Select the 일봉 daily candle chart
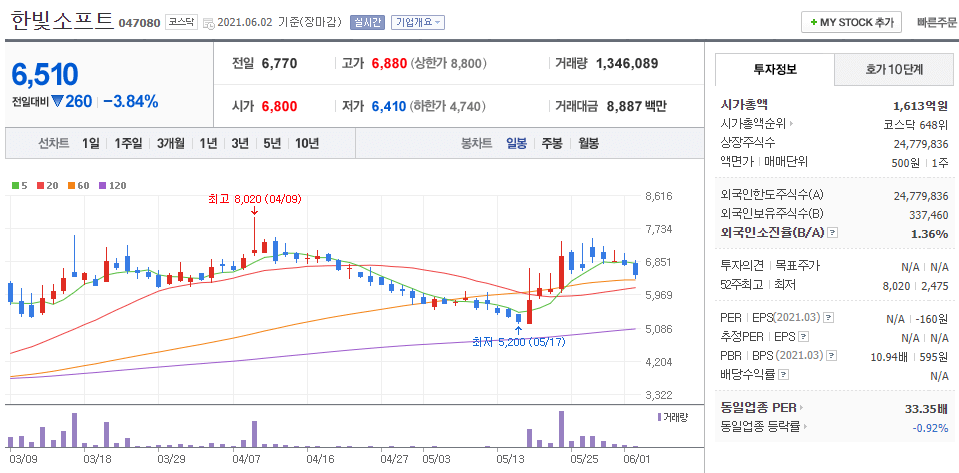The image size is (959, 473). click(x=516, y=144)
